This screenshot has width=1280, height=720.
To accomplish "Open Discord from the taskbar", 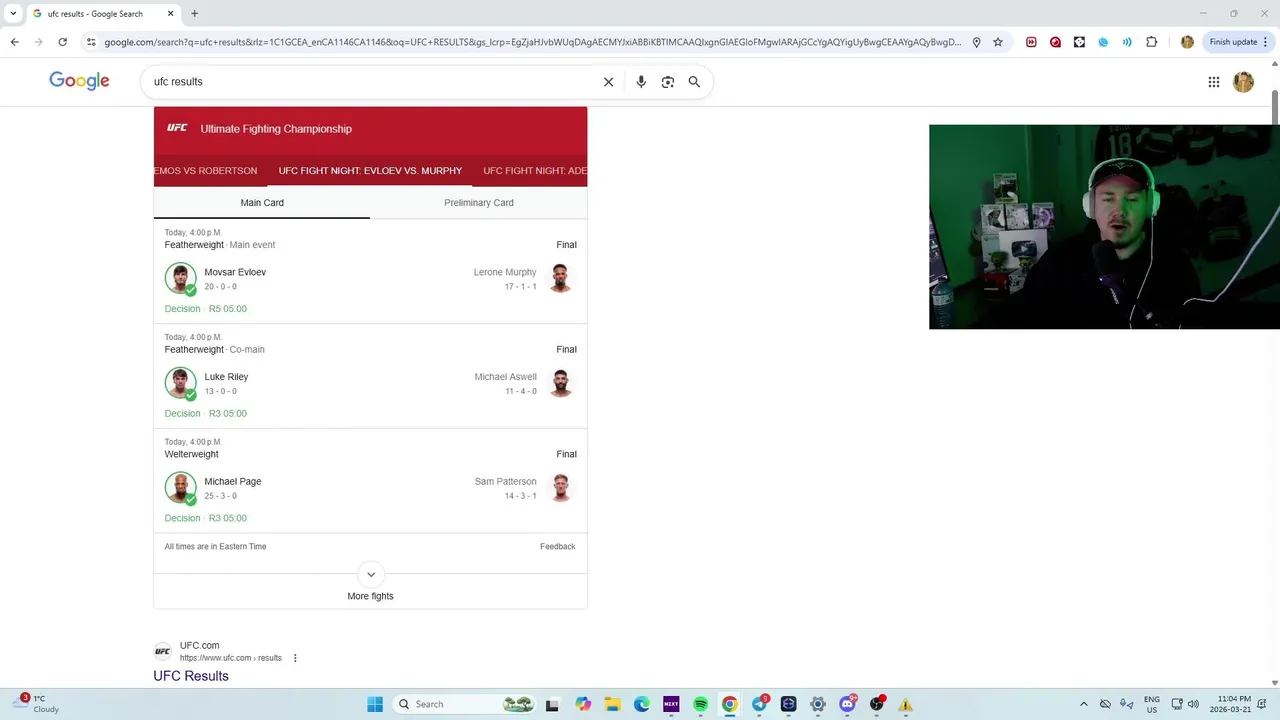I will [x=848, y=704].
